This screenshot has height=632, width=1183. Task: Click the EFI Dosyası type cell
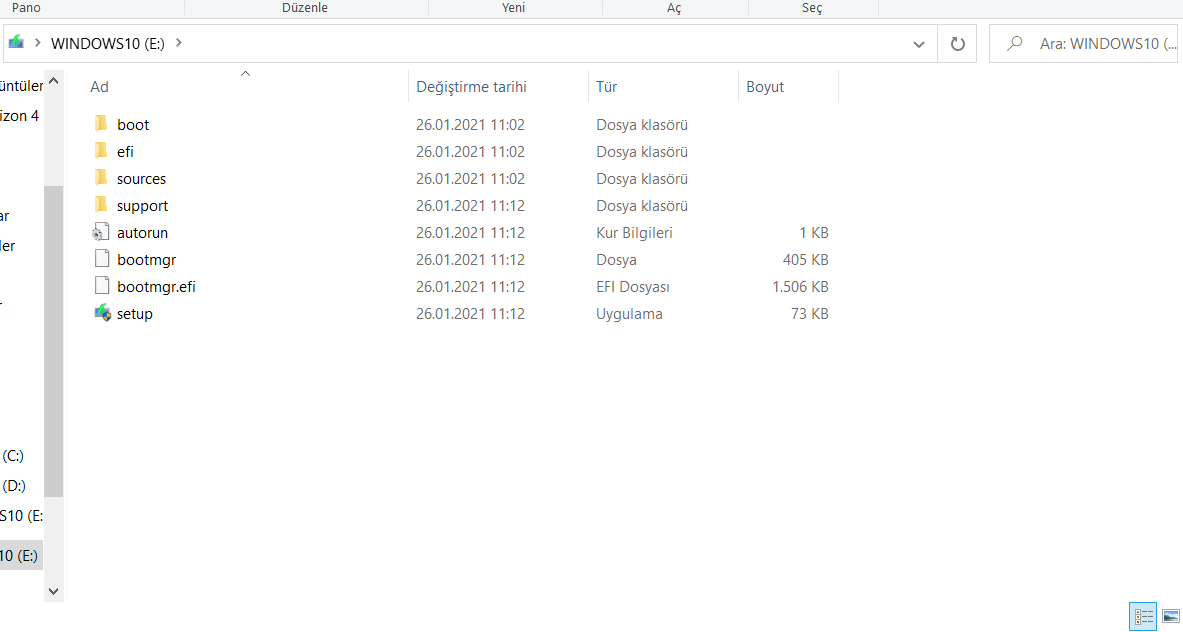pos(632,287)
